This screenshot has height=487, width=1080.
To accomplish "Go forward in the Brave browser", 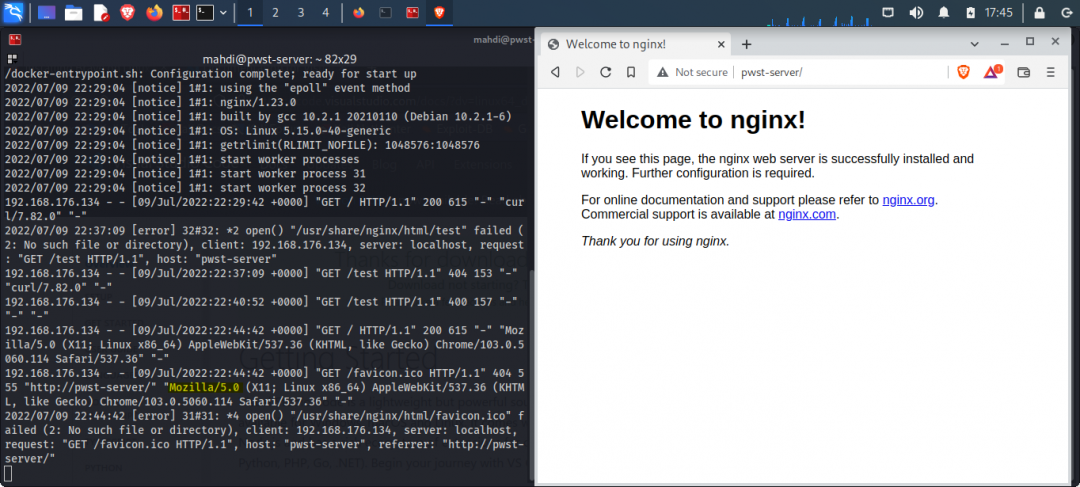I will pos(580,72).
